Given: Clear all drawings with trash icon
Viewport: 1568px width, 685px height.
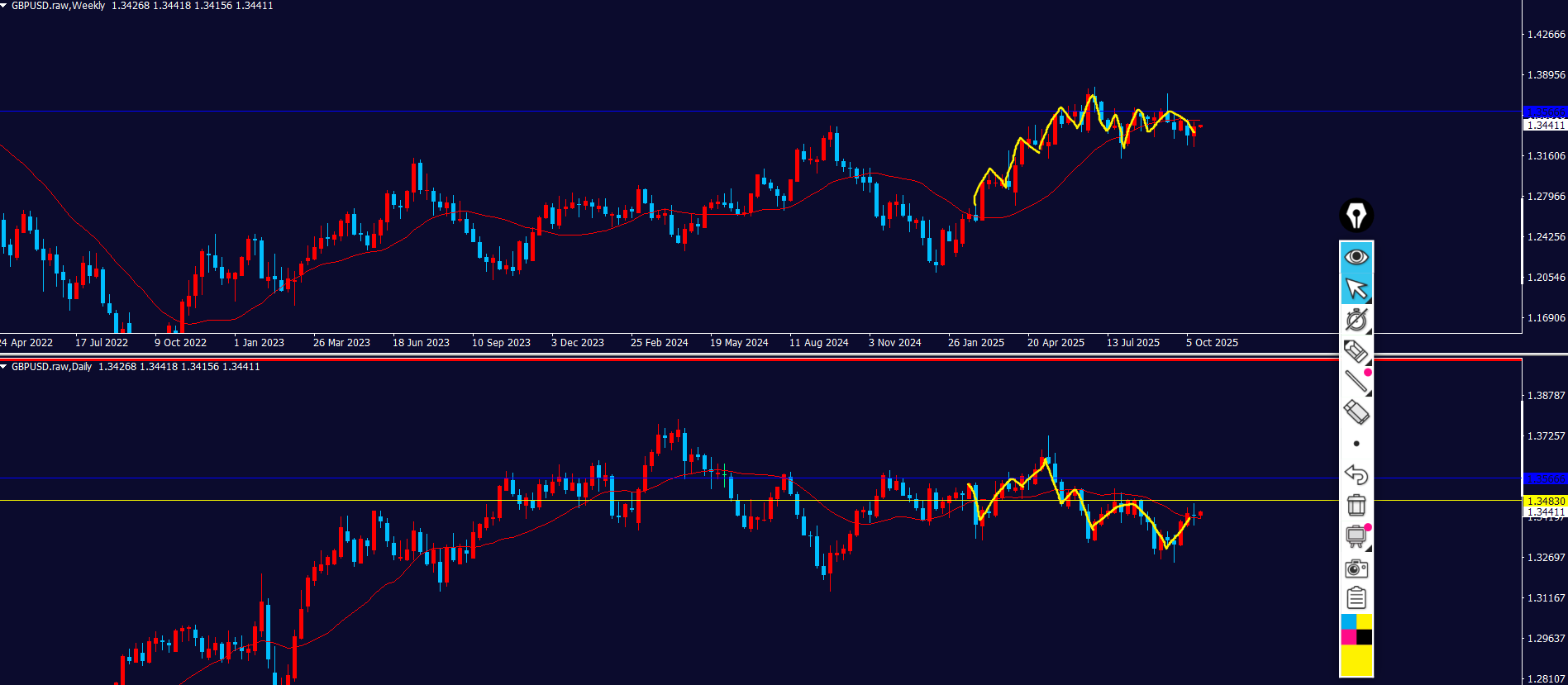Looking at the screenshot, I should pos(1356,505).
